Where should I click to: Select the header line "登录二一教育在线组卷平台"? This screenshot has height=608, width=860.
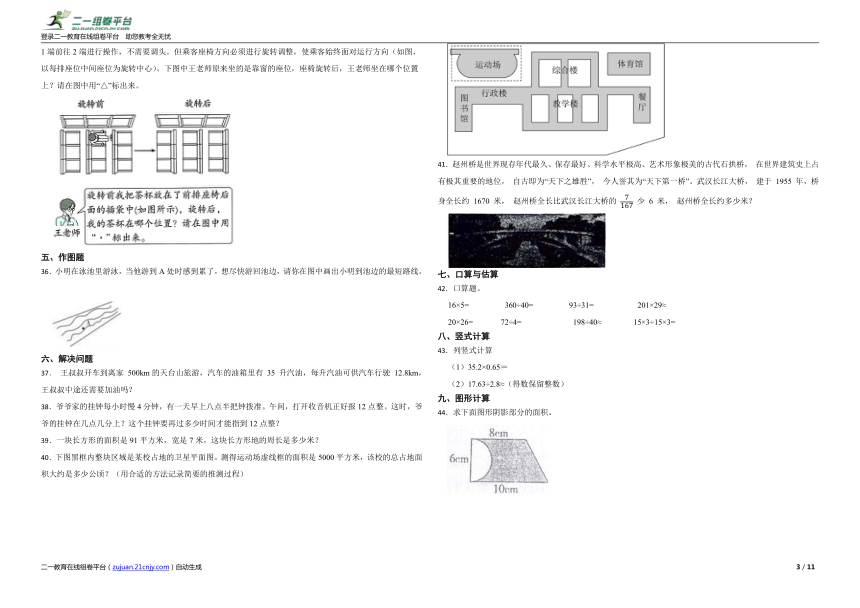tap(80, 37)
